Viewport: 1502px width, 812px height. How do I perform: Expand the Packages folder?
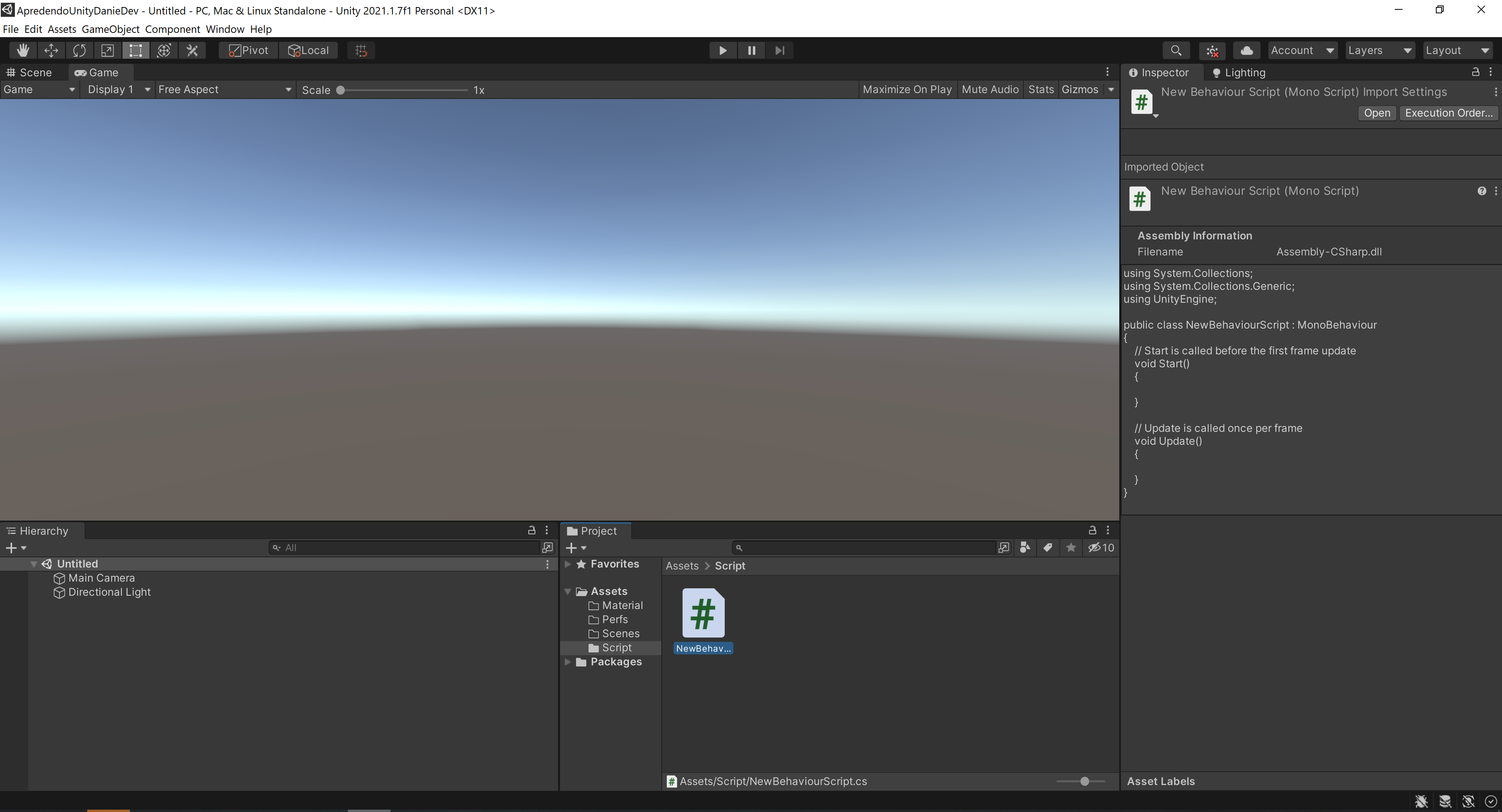coord(567,662)
